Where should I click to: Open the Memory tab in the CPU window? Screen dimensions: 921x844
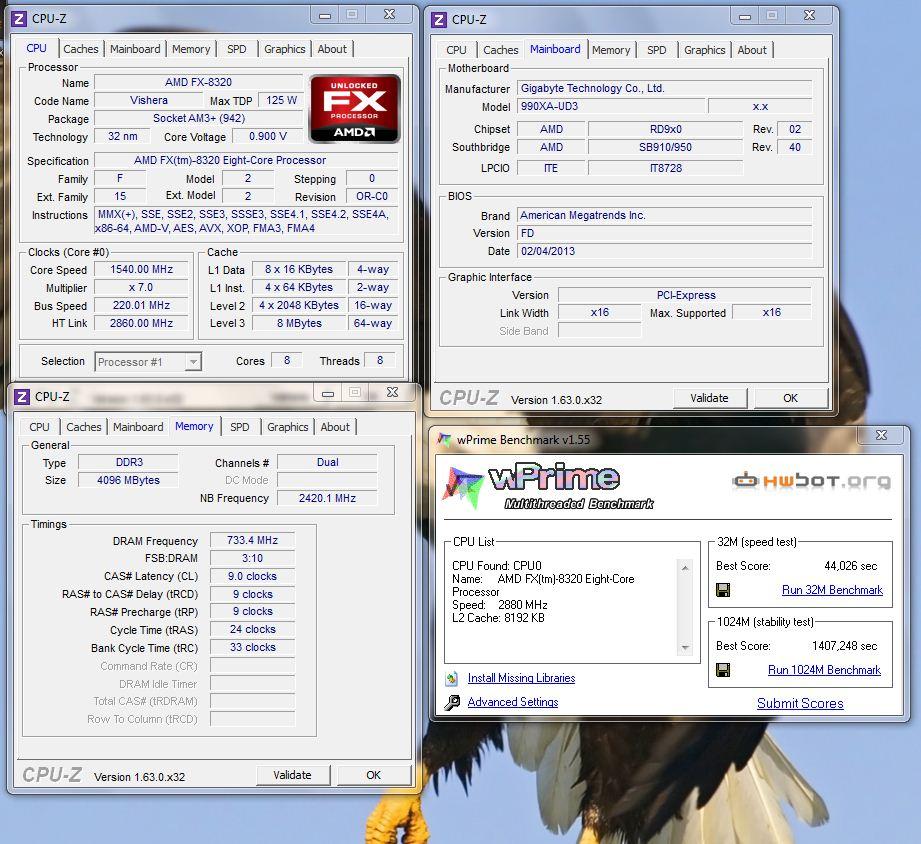[191, 49]
